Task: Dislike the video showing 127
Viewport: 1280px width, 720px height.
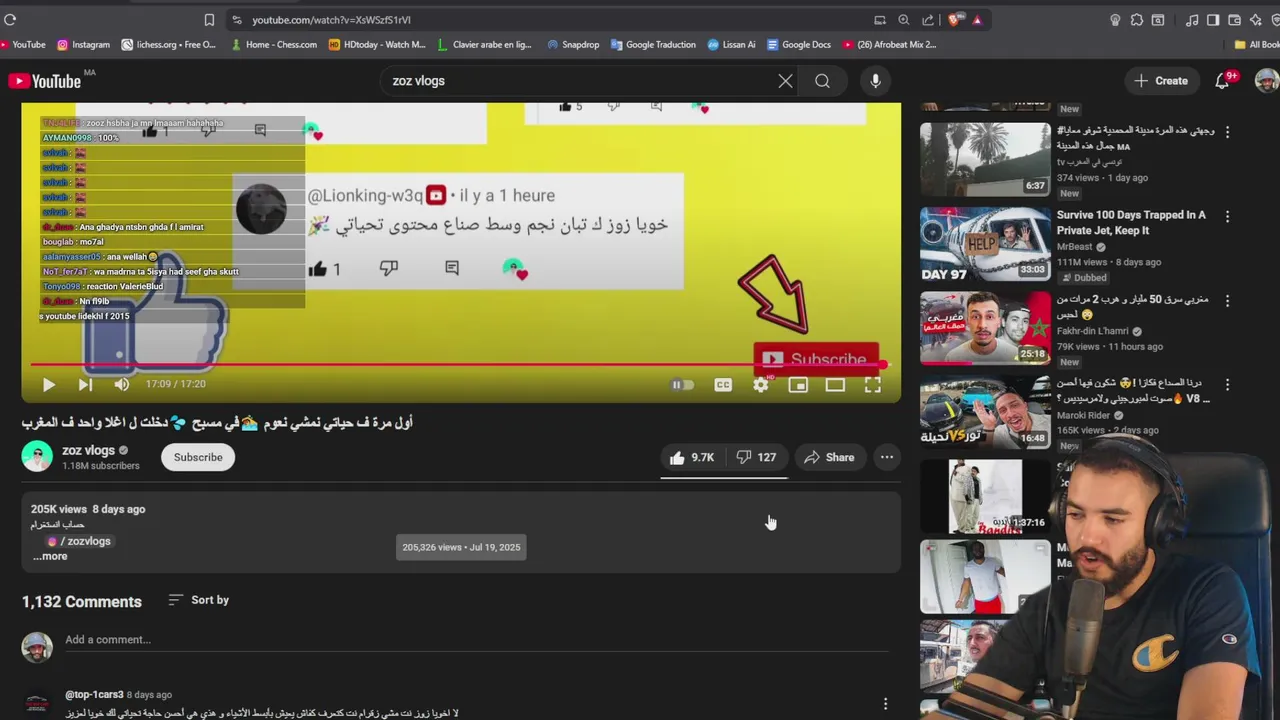Action: pyautogui.click(x=756, y=457)
